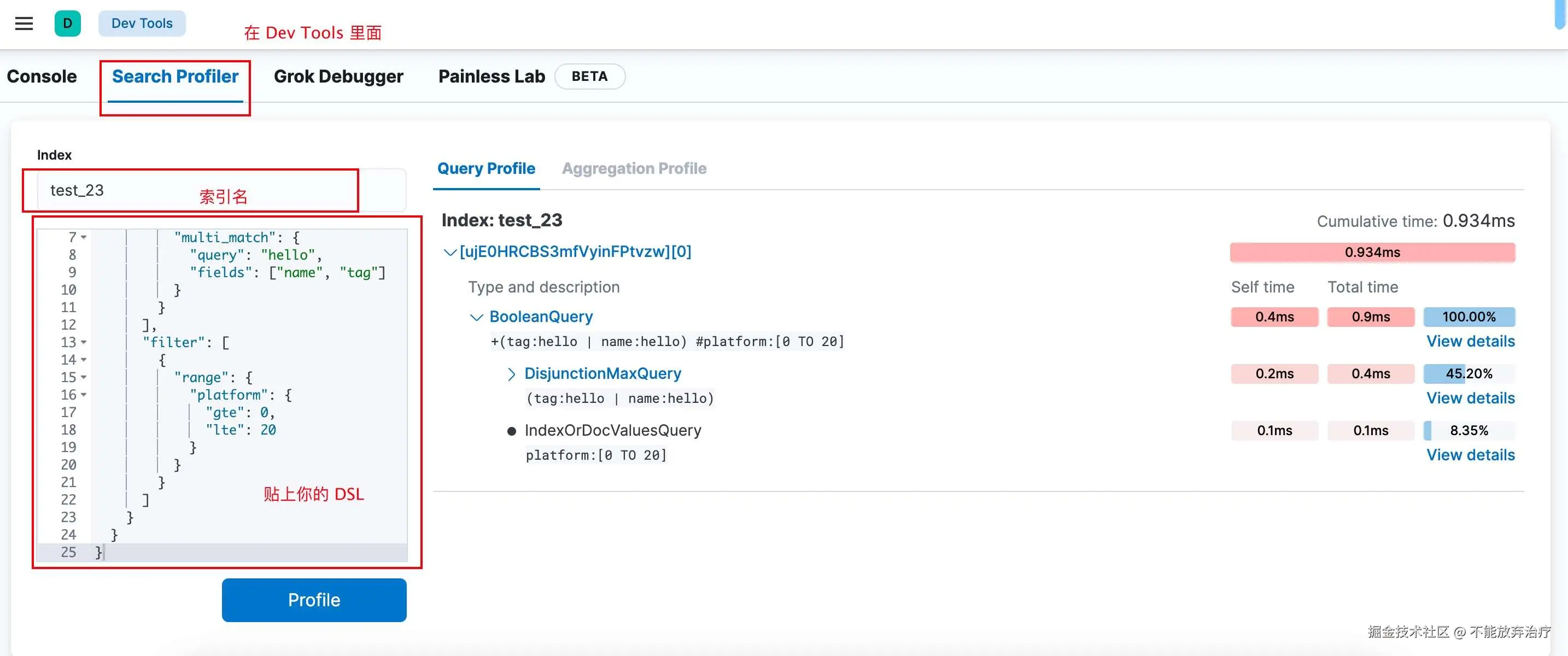1568x656 pixels.
Task: View details for IndexOrDocValuesQuery
Action: (1470, 455)
